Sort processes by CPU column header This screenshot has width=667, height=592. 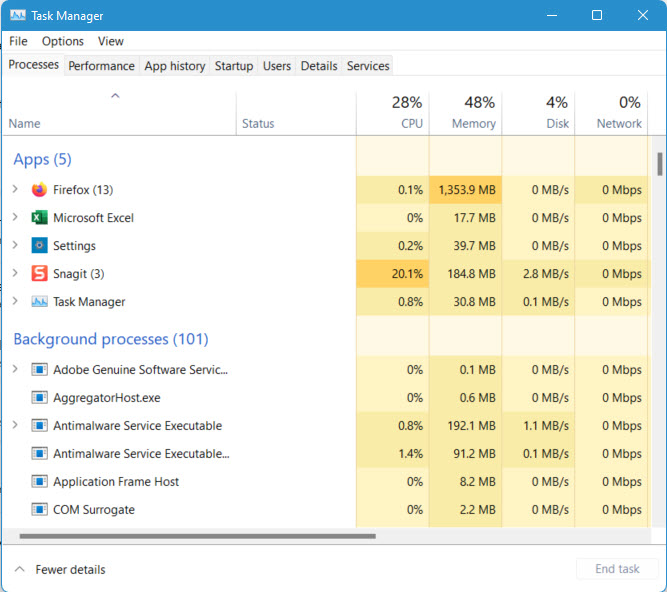click(x=393, y=113)
